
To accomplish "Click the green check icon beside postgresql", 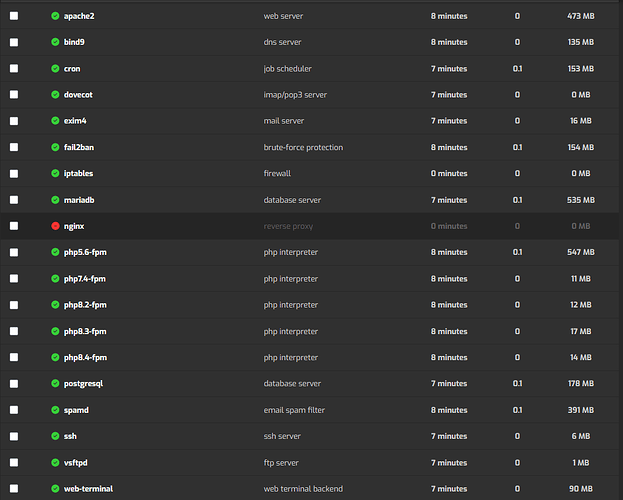I will coord(55,383).
